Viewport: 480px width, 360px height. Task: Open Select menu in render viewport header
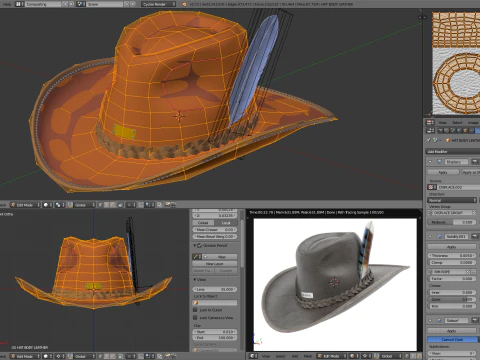coord(280,356)
